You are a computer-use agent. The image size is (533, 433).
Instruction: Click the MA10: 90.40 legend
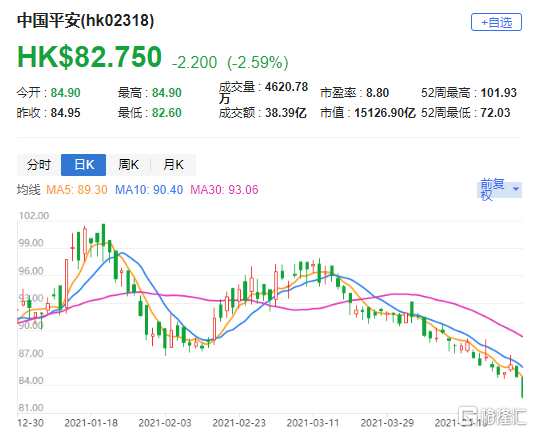[149, 190]
